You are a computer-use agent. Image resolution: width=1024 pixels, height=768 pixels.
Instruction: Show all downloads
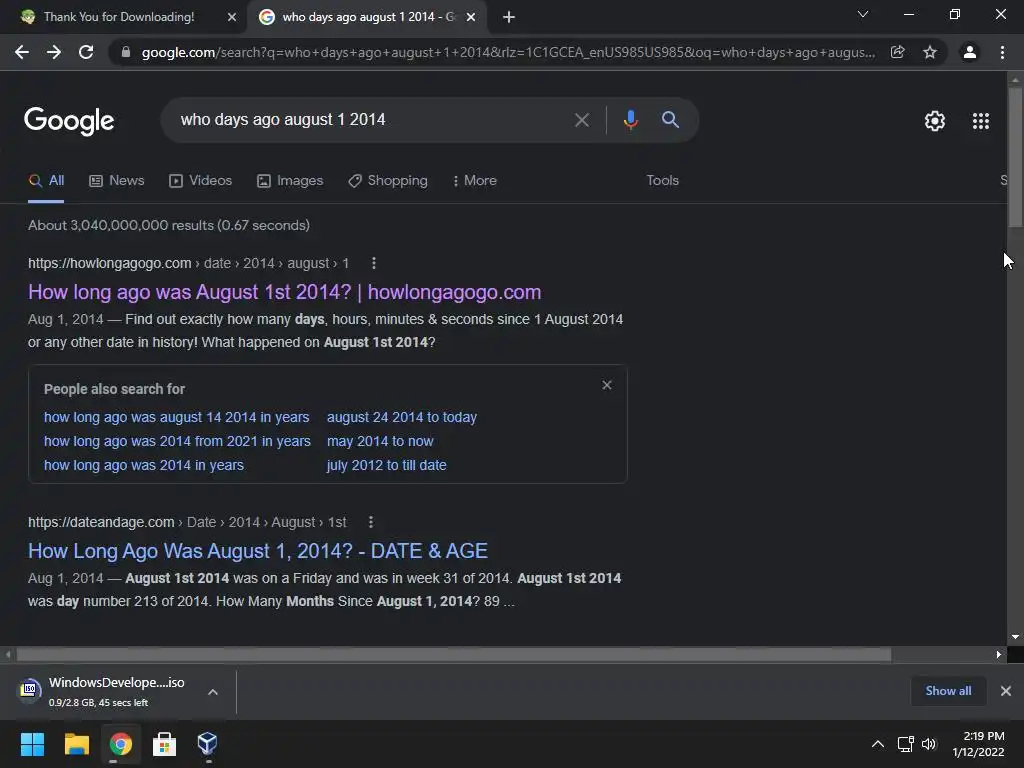pos(948,691)
